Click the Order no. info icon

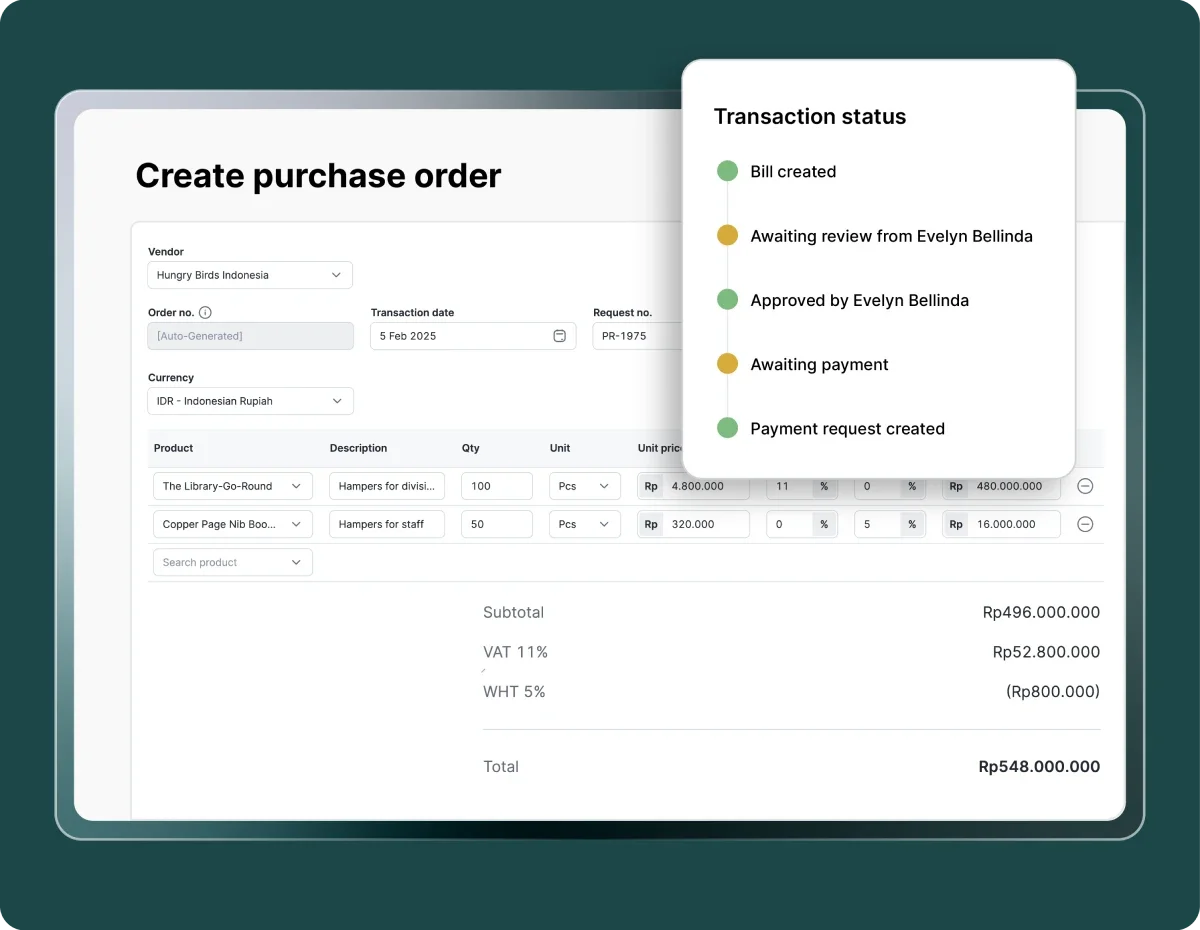pyautogui.click(x=205, y=312)
